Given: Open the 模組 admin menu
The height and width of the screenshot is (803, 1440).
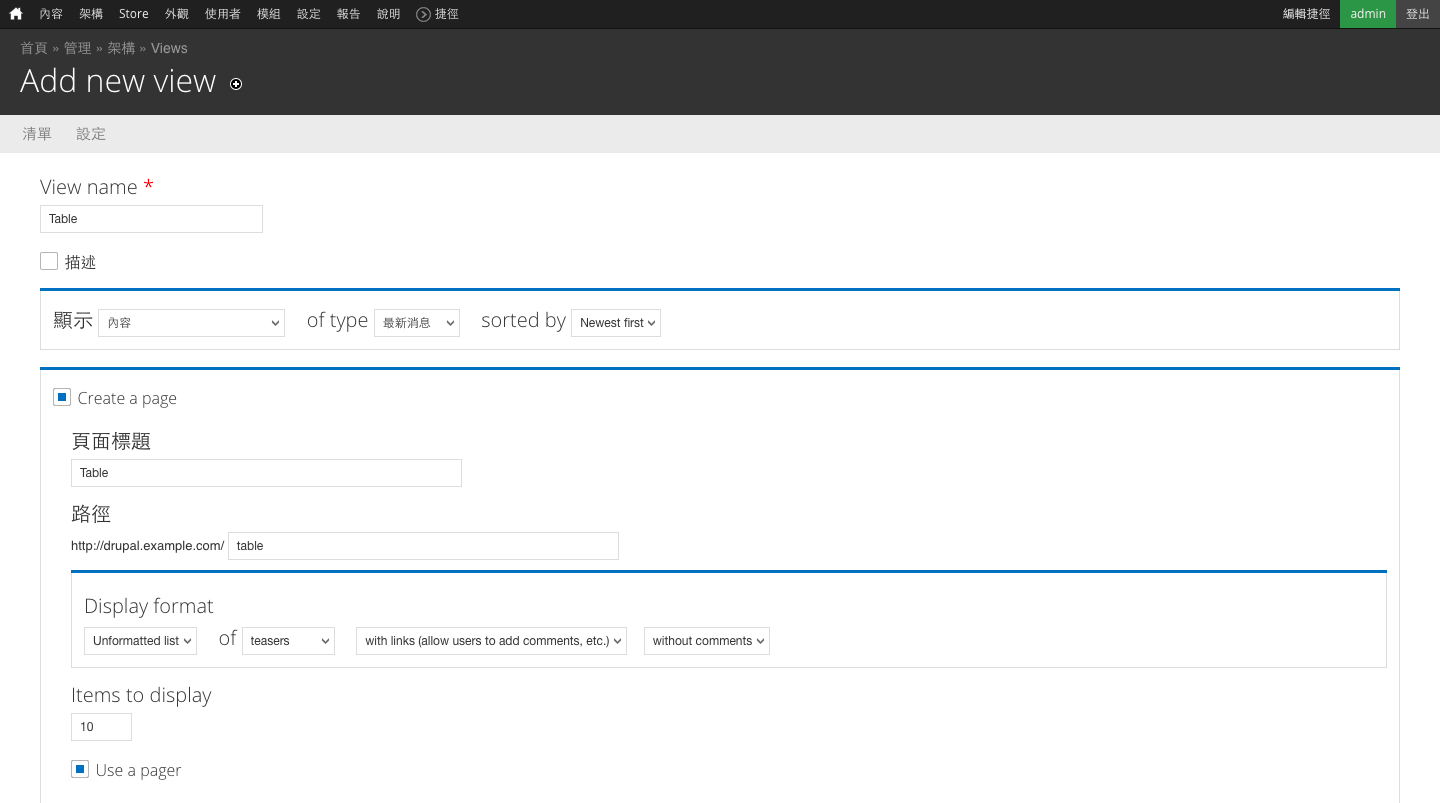Looking at the screenshot, I should (x=268, y=14).
